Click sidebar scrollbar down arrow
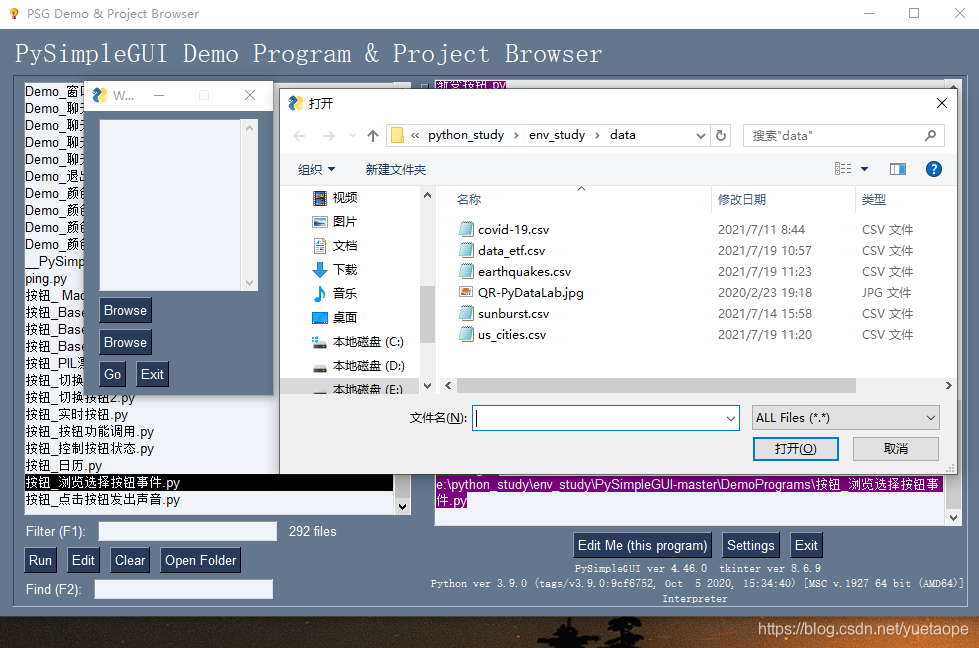 coord(428,386)
